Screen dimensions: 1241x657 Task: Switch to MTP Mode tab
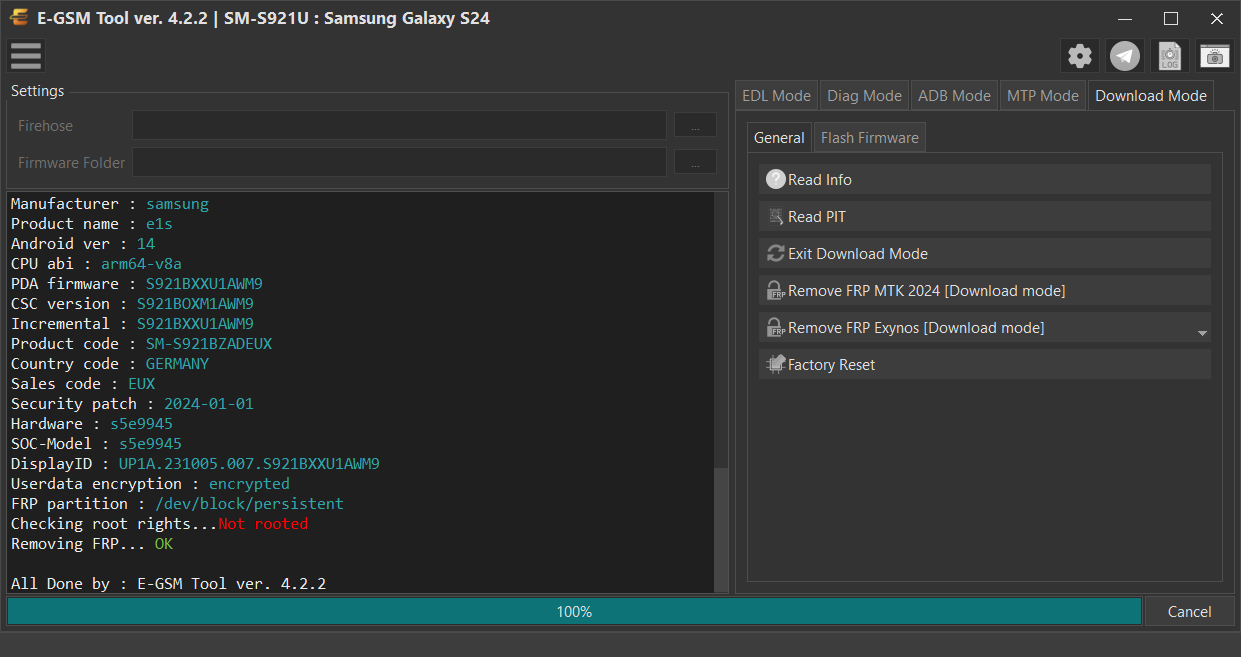(x=1043, y=96)
